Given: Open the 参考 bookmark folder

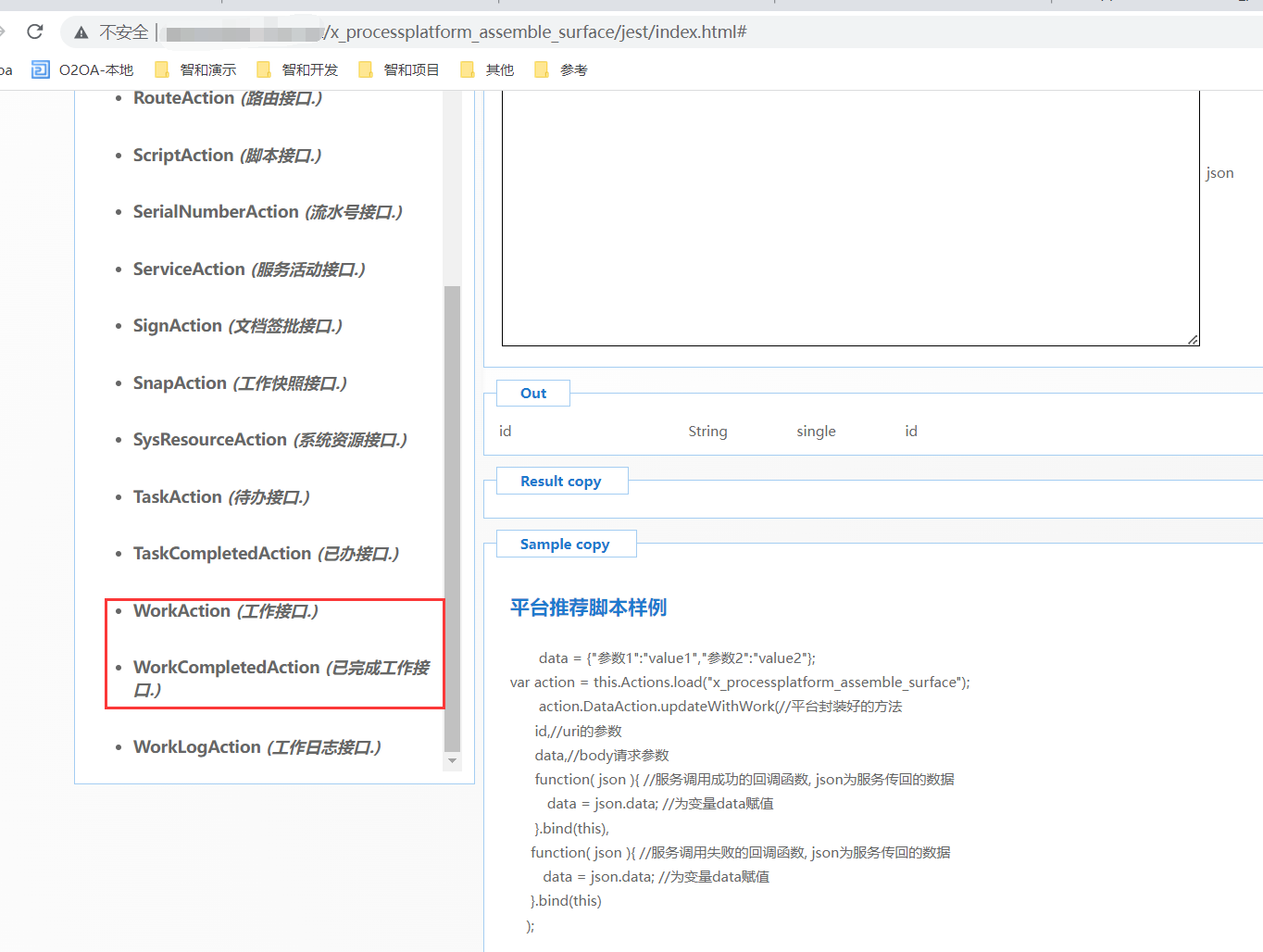Looking at the screenshot, I should coord(561,69).
